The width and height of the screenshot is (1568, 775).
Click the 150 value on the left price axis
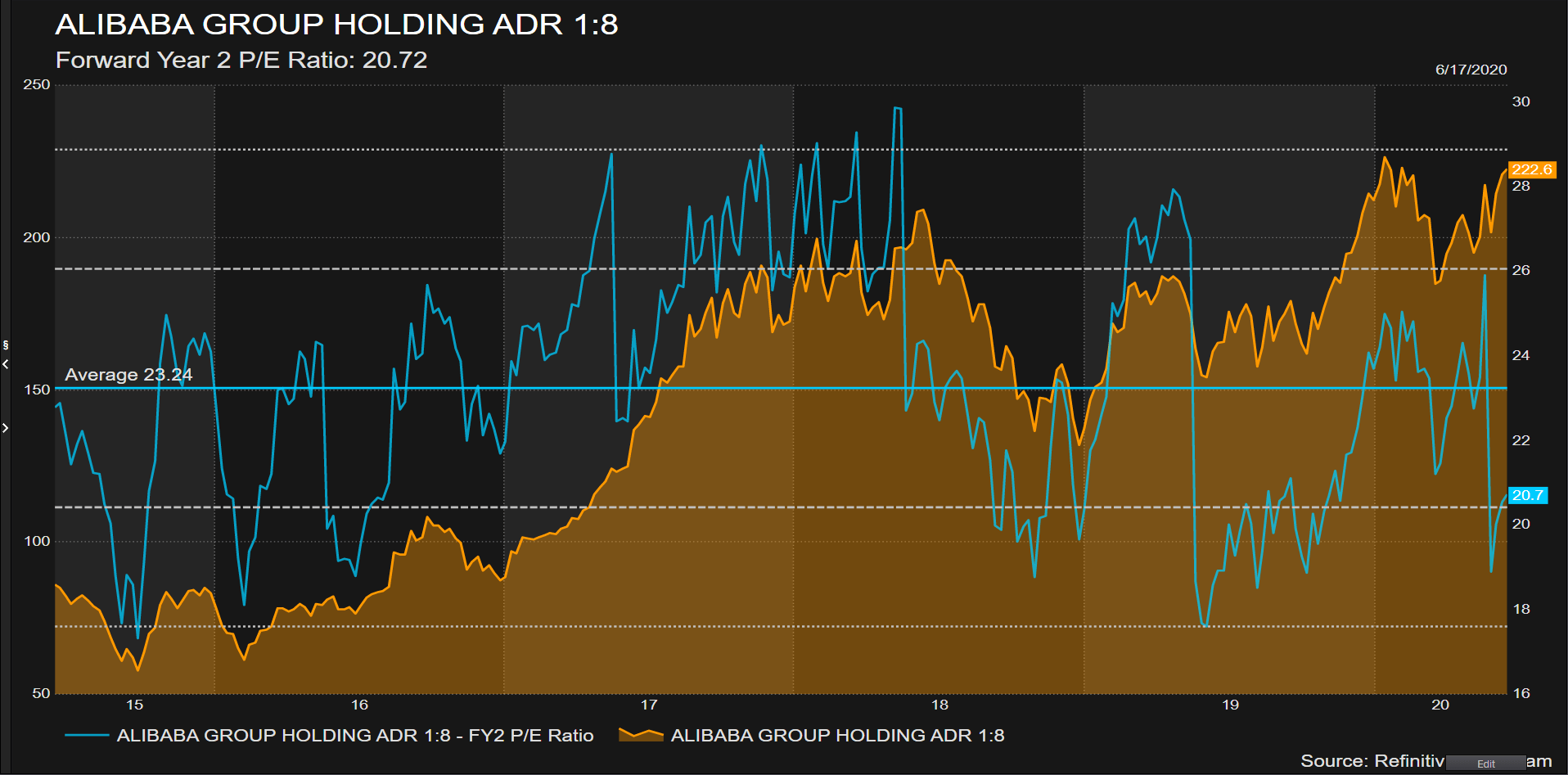(37, 390)
